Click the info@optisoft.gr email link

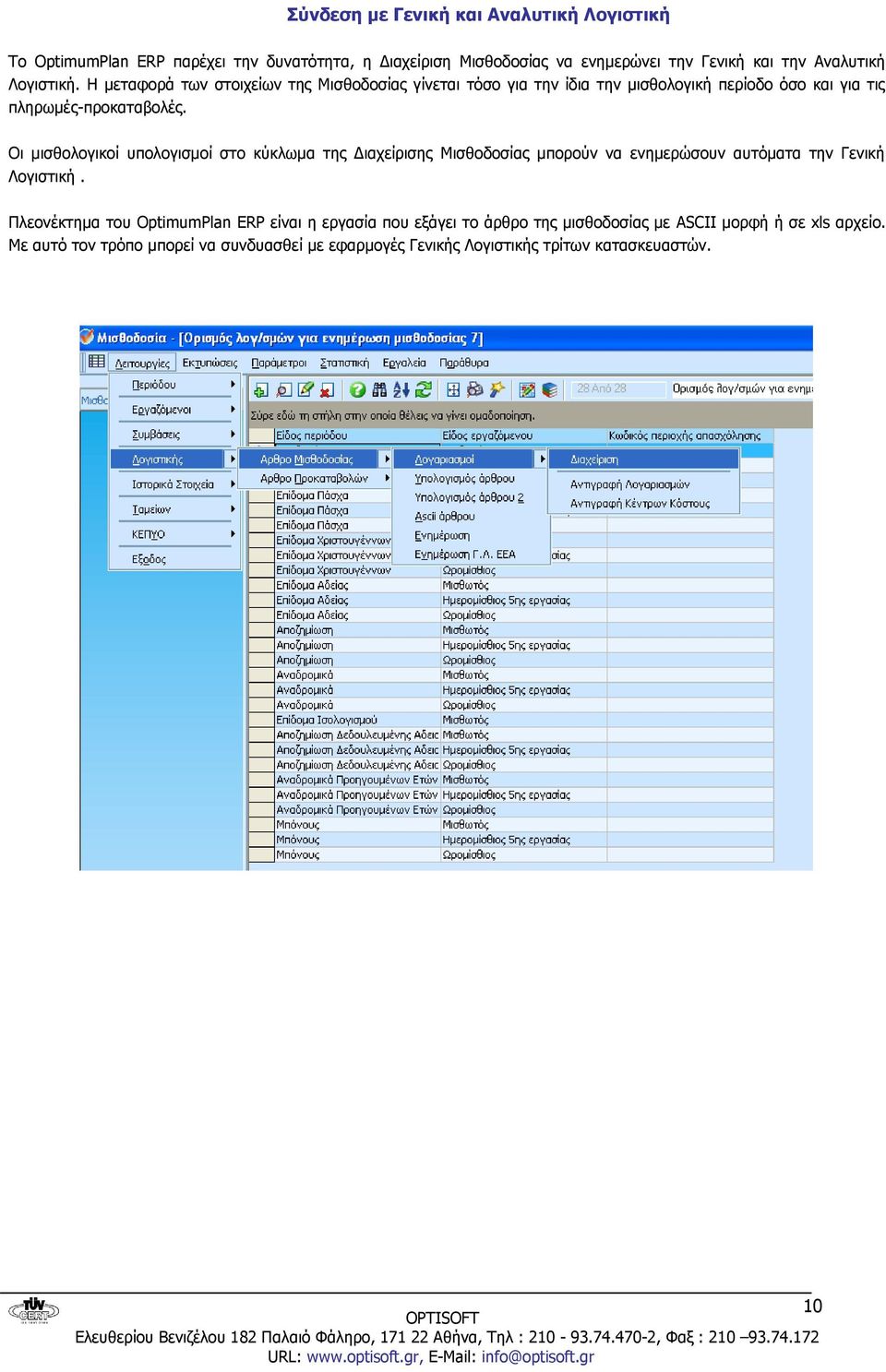click(538, 1356)
